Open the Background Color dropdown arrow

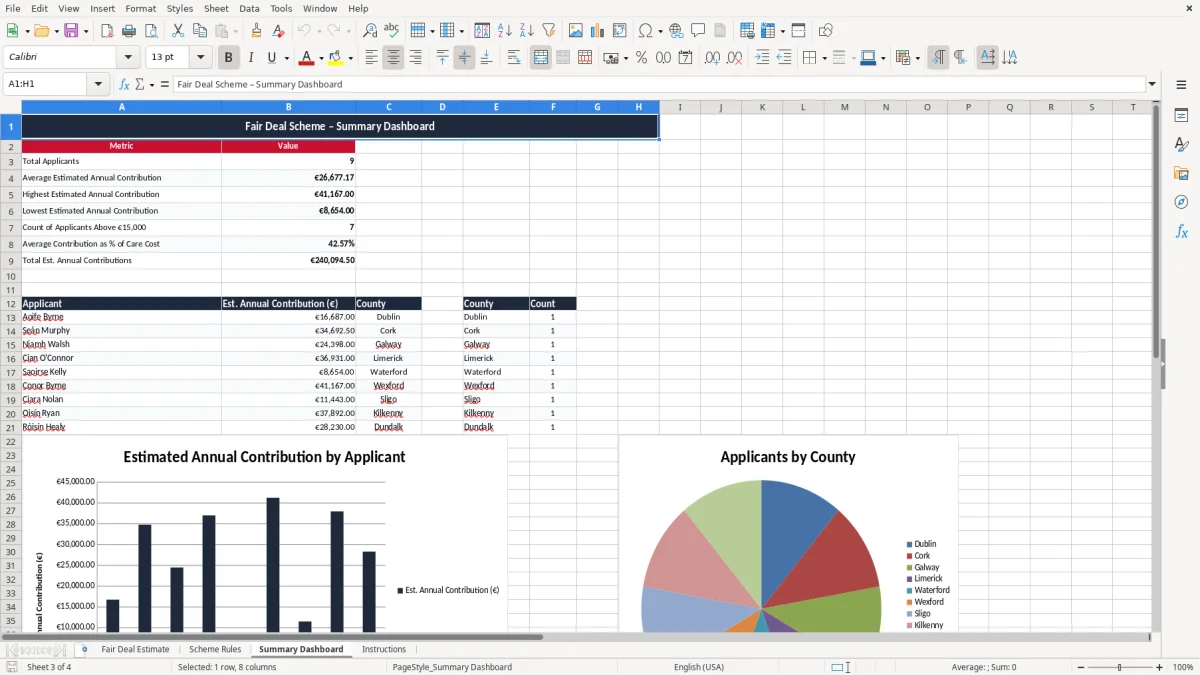coord(350,58)
